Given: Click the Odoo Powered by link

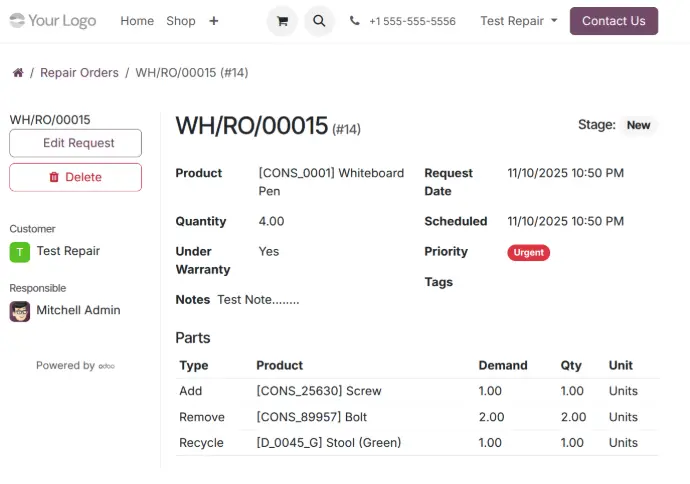Looking at the screenshot, I should click(106, 366).
